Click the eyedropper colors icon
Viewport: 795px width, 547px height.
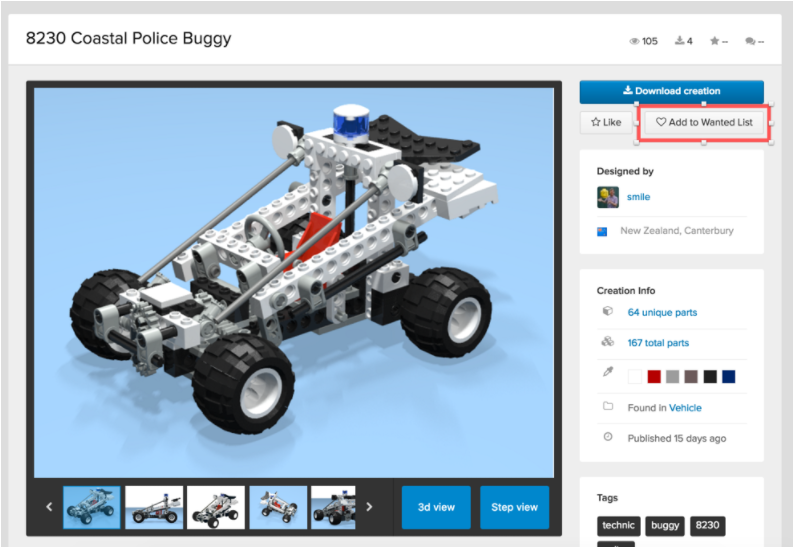[x=608, y=372]
